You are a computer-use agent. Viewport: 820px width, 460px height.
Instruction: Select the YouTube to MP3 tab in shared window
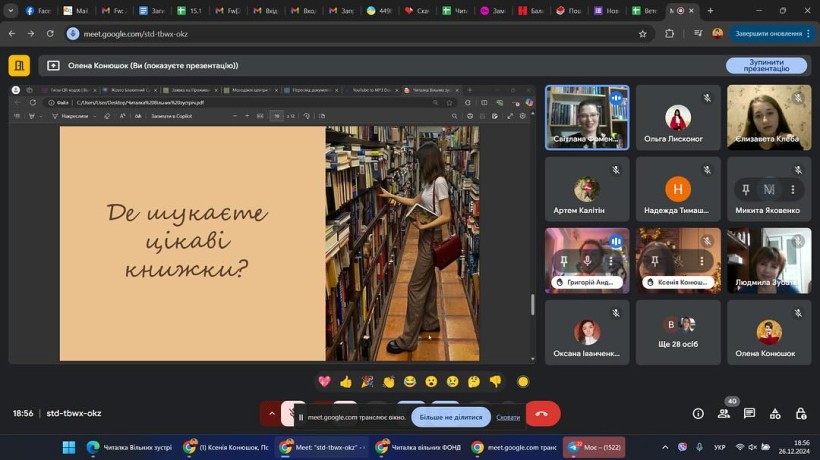370,90
